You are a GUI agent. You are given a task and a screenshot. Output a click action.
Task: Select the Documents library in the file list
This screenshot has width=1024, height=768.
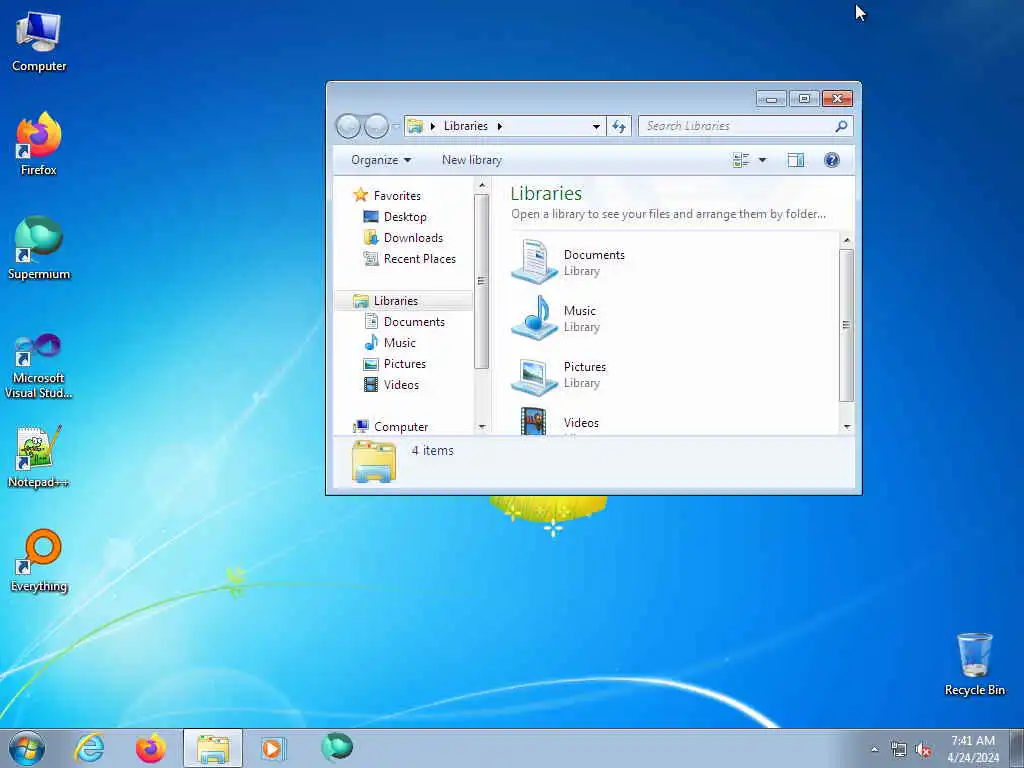(x=568, y=262)
